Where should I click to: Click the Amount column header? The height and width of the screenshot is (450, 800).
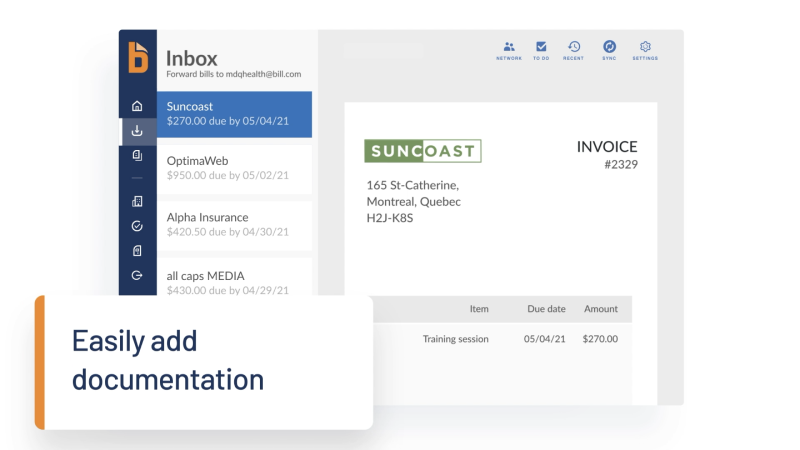click(x=601, y=309)
